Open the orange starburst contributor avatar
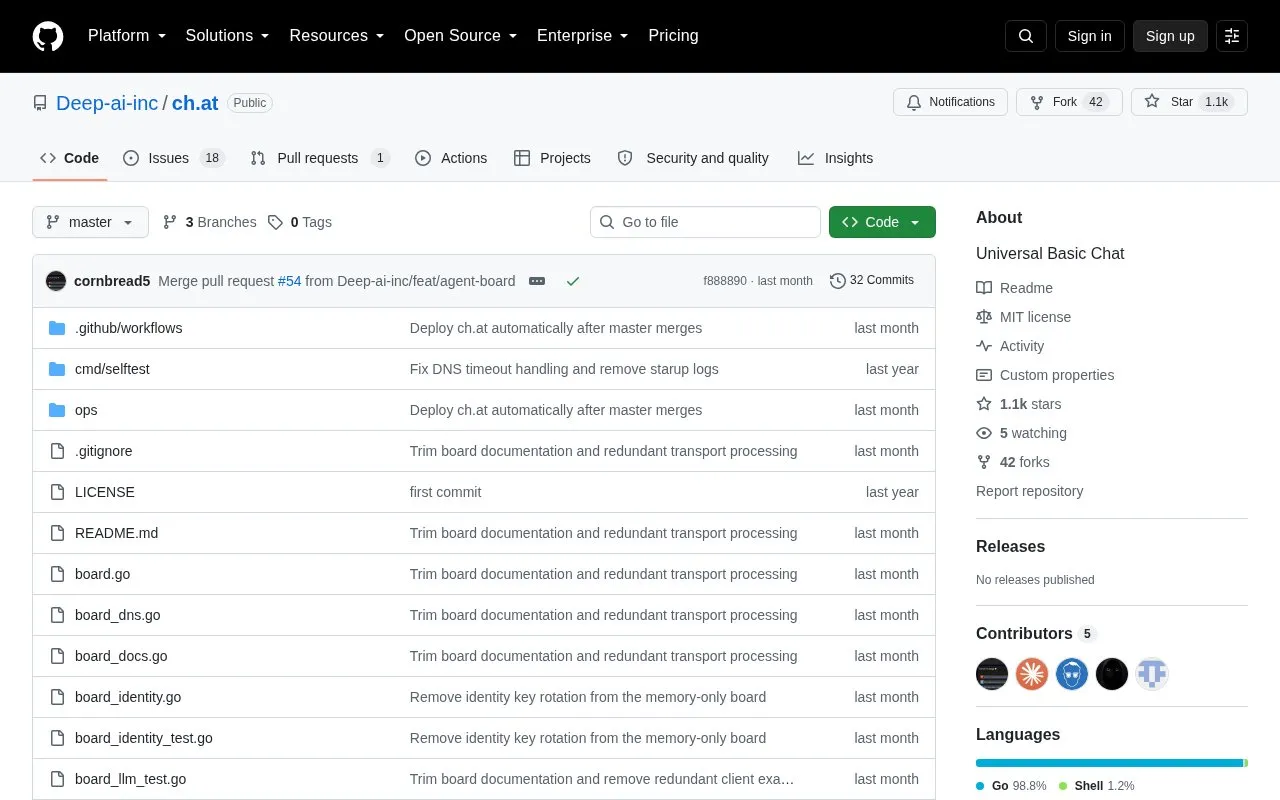 [x=1032, y=674]
